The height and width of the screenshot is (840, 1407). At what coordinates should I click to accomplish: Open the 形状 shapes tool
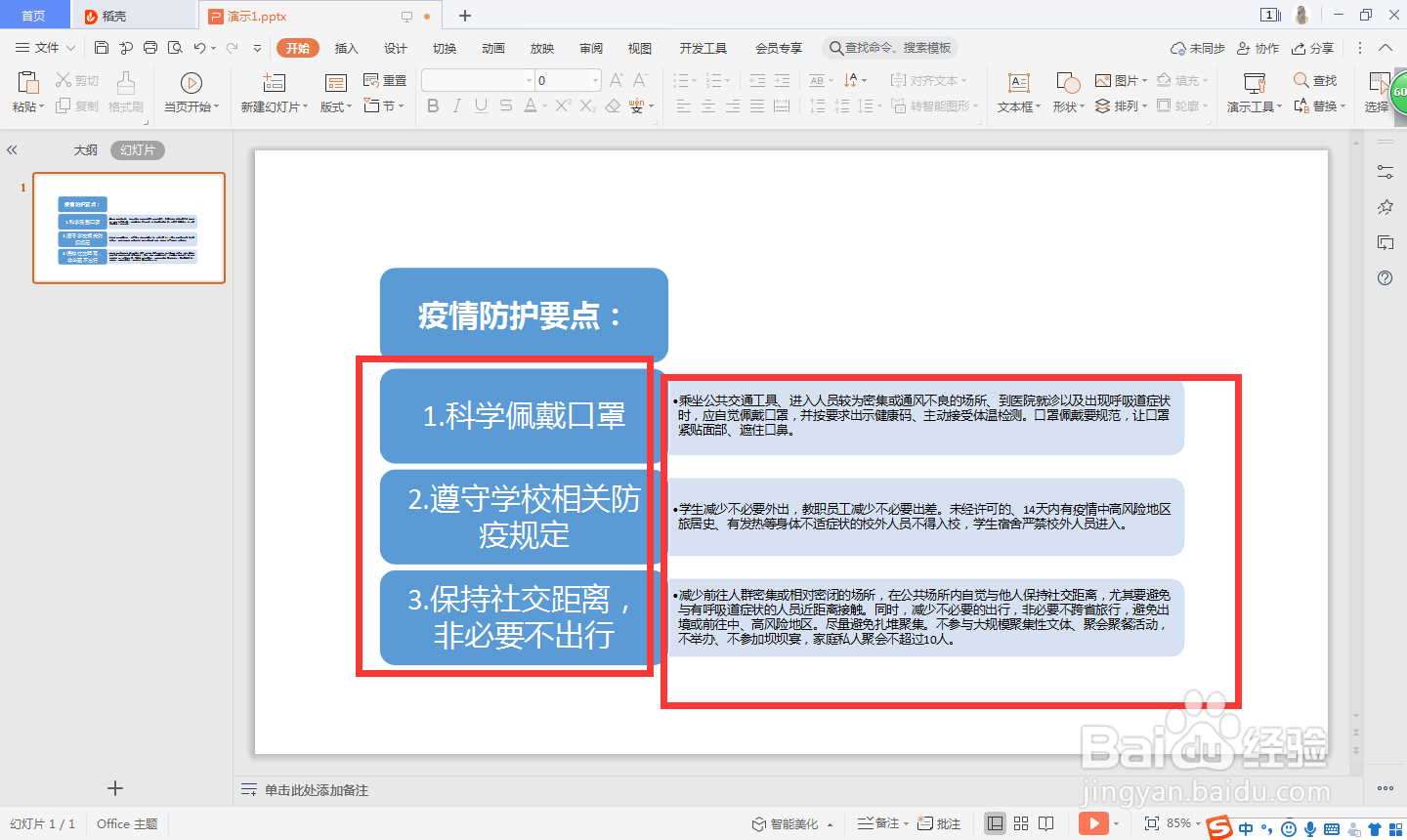(x=1067, y=93)
